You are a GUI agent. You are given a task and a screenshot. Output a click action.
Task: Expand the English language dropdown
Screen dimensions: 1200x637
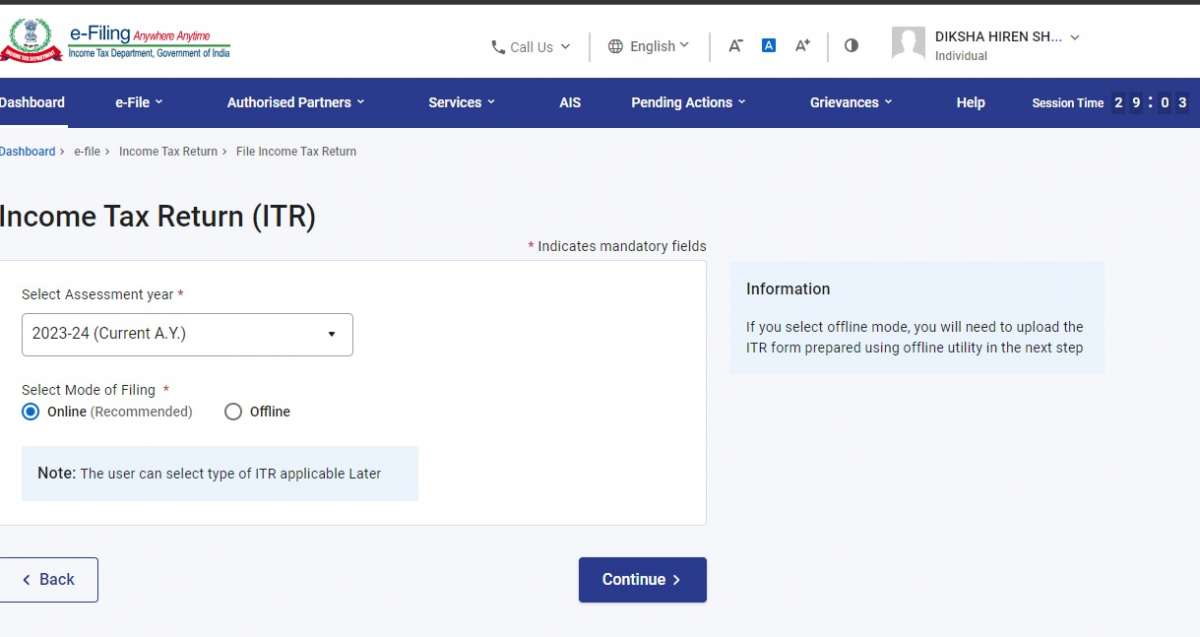655,45
